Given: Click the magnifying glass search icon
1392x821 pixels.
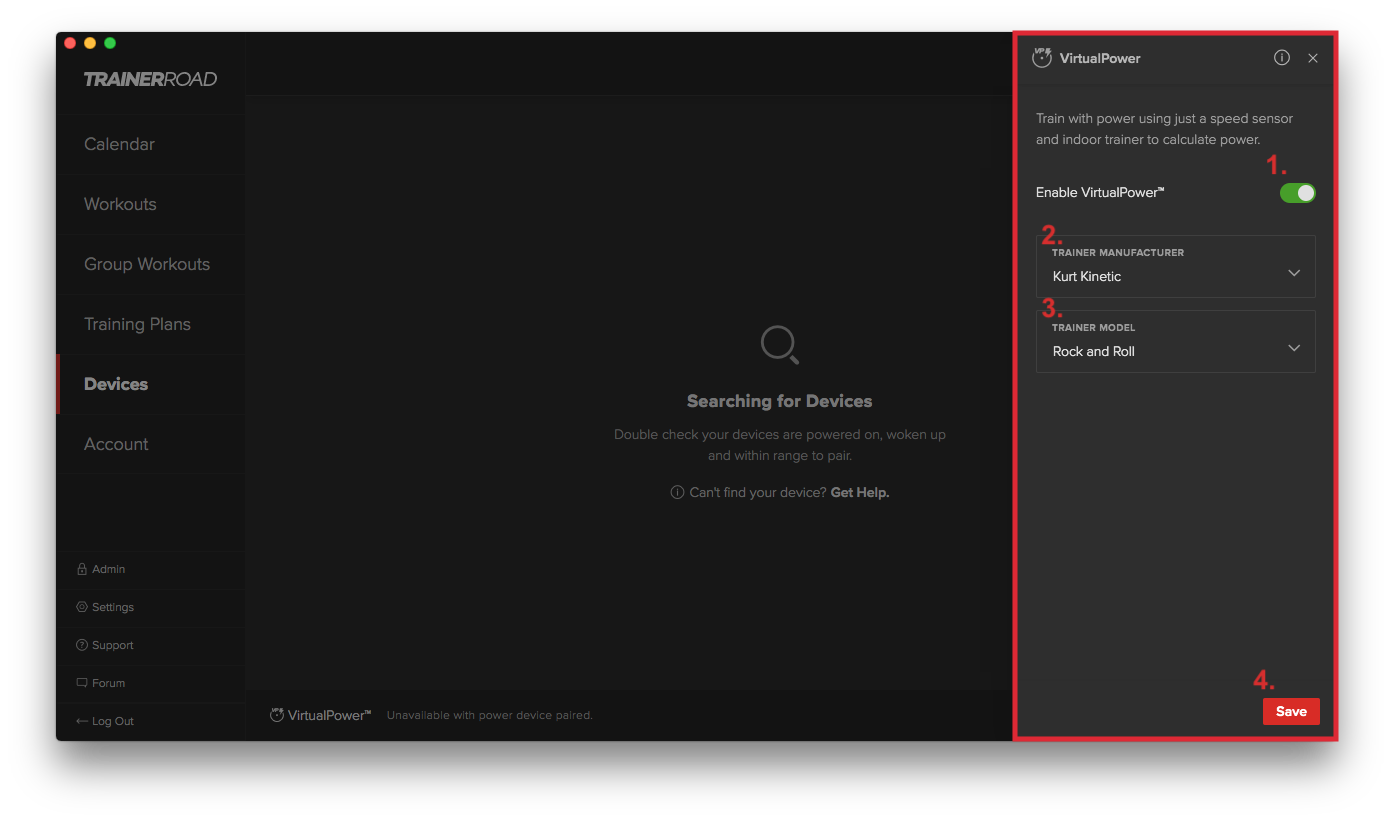Looking at the screenshot, I should (x=779, y=345).
